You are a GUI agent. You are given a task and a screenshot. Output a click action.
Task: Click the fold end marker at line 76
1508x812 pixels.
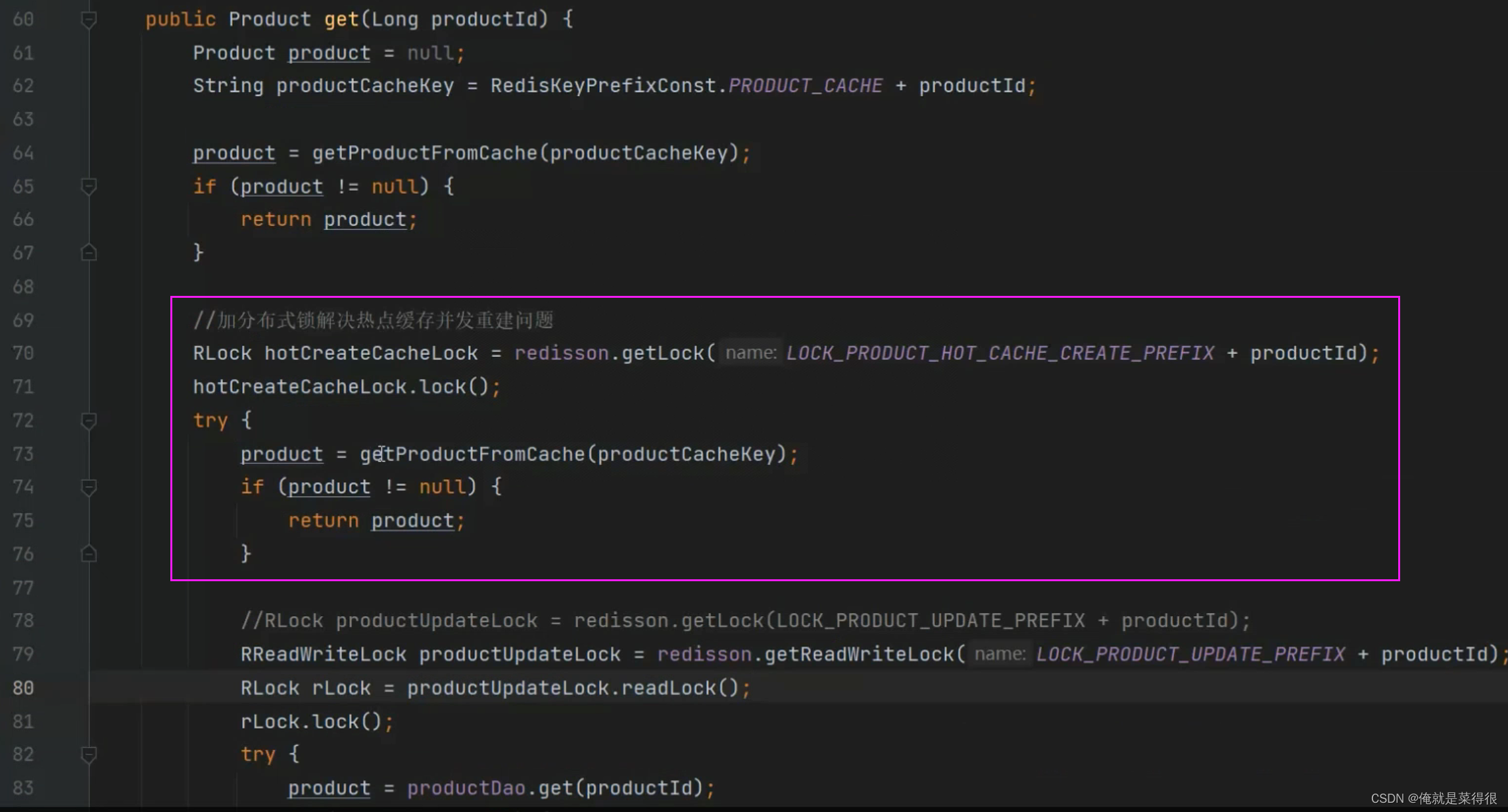pyautogui.click(x=89, y=554)
